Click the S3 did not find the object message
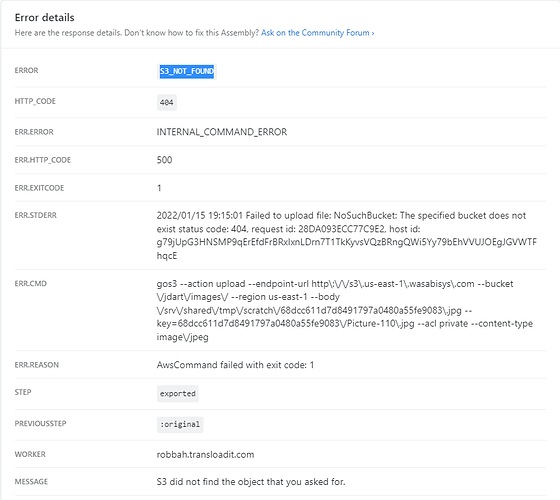560x500 pixels. [251, 482]
